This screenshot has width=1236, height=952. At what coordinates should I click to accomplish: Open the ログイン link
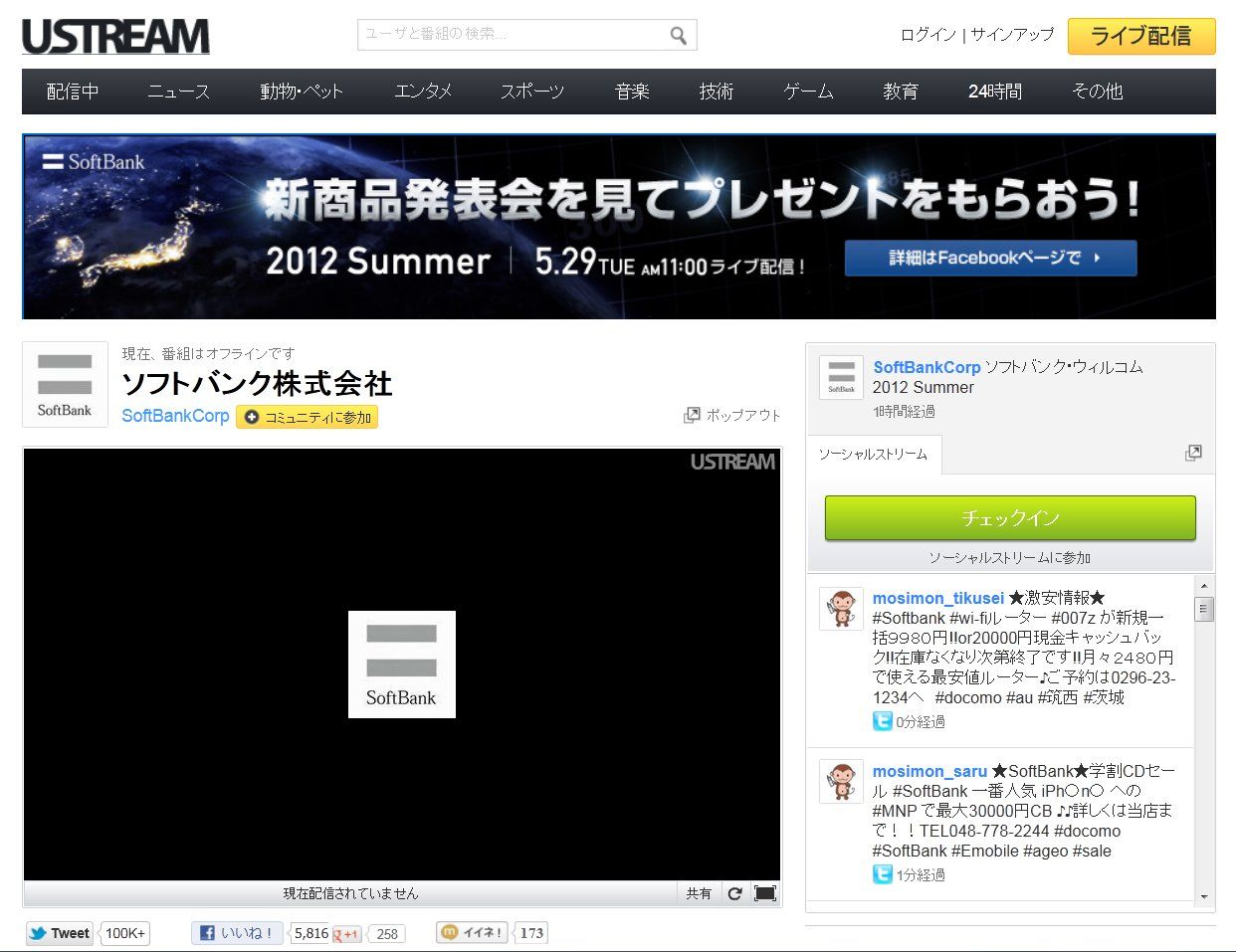click(x=927, y=35)
